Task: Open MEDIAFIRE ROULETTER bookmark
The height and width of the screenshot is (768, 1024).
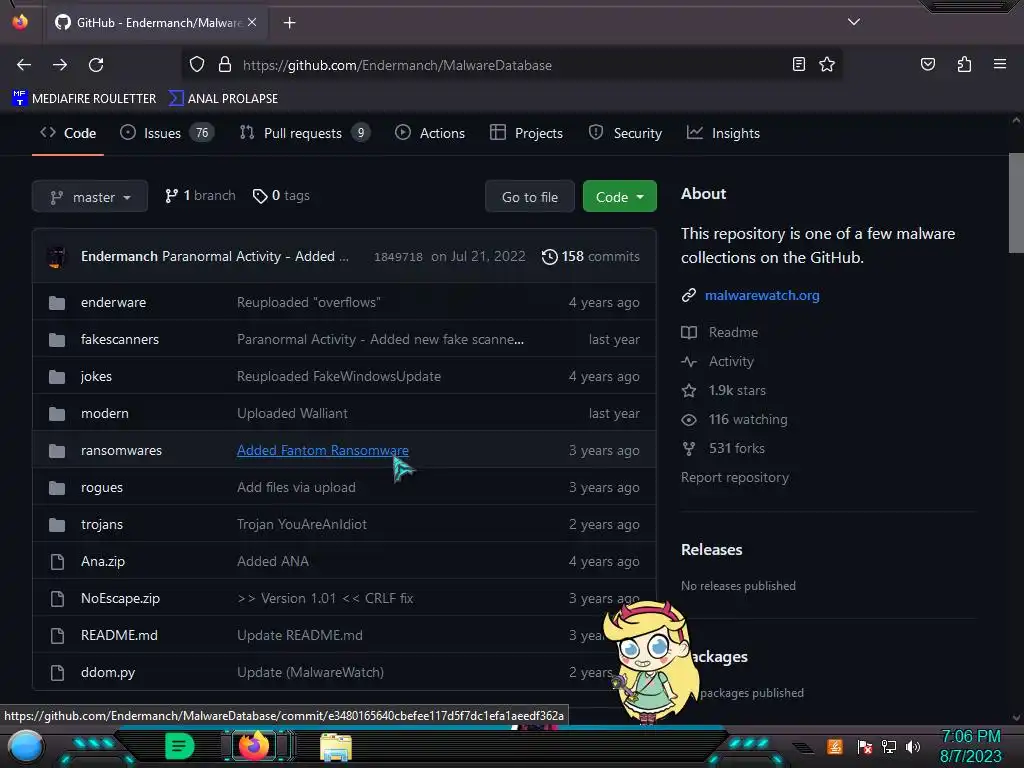Action: point(84,99)
